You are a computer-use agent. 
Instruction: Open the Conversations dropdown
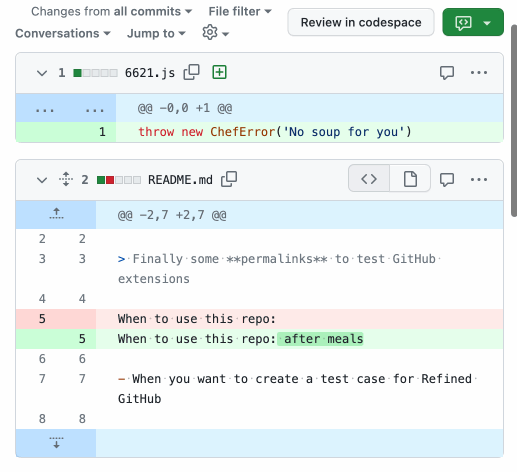[x=63, y=33]
